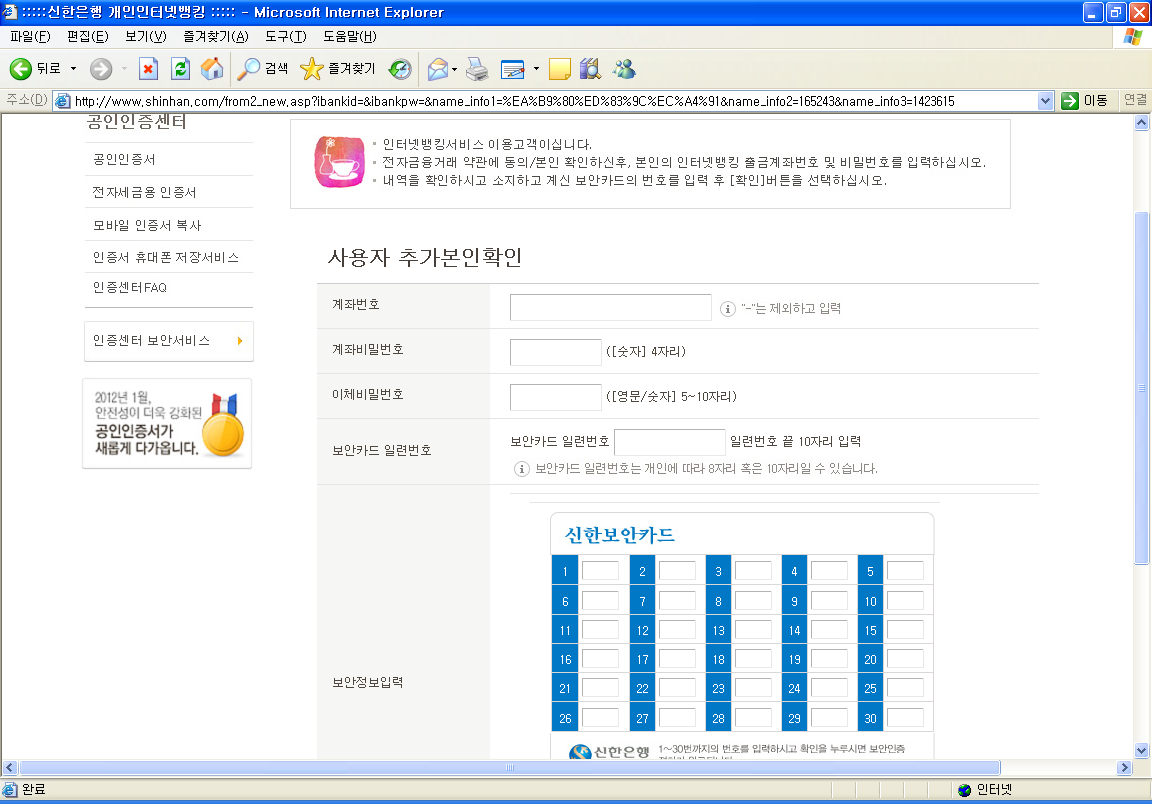This screenshot has width=1152, height=811.
Task: Refresh the page with green arrows icon
Action: (180, 69)
